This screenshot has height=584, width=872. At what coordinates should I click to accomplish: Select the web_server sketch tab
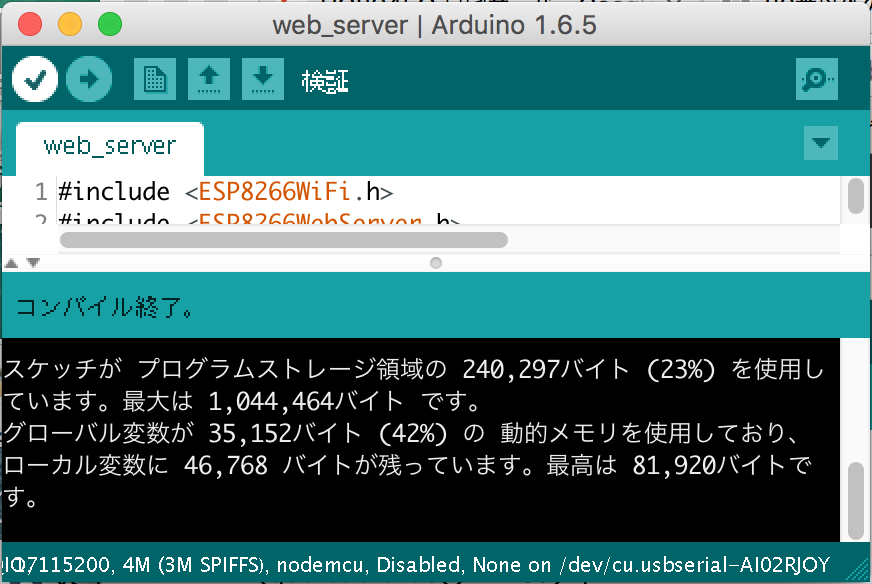pos(110,147)
